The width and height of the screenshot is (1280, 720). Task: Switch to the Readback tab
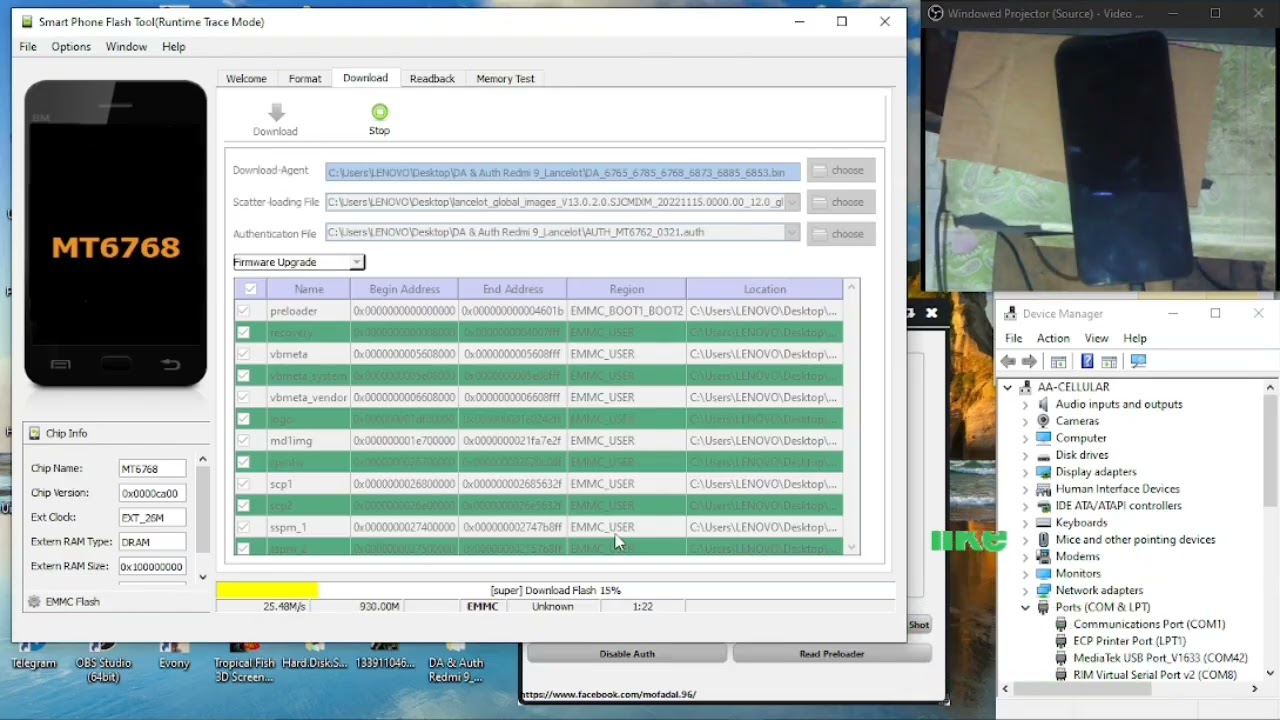click(x=432, y=79)
